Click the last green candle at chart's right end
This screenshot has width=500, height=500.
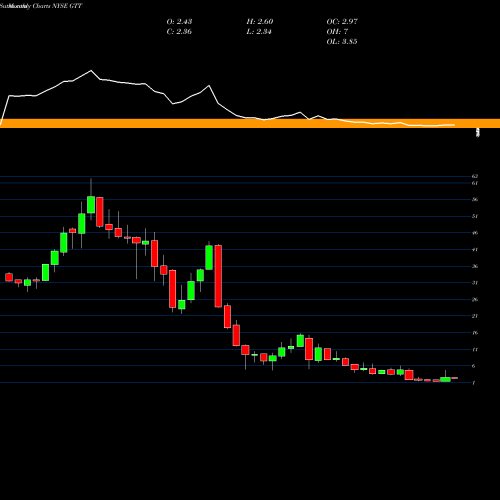(x=445, y=379)
